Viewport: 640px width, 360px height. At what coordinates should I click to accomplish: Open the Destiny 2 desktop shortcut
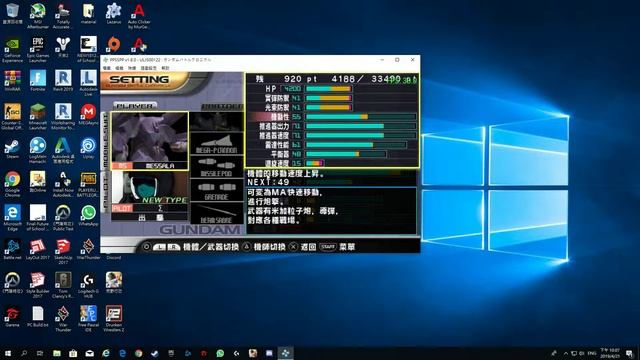pos(63,47)
